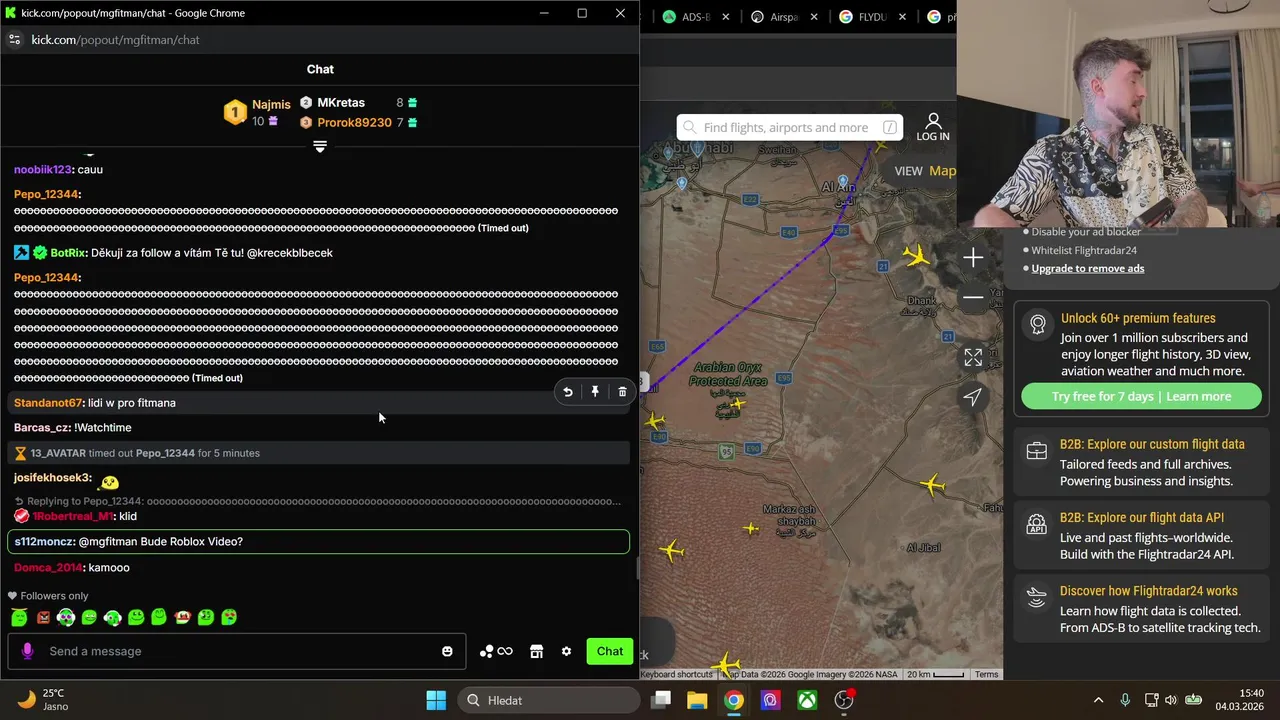Click Keyboard shortcuts on map footer

click(x=677, y=674)
